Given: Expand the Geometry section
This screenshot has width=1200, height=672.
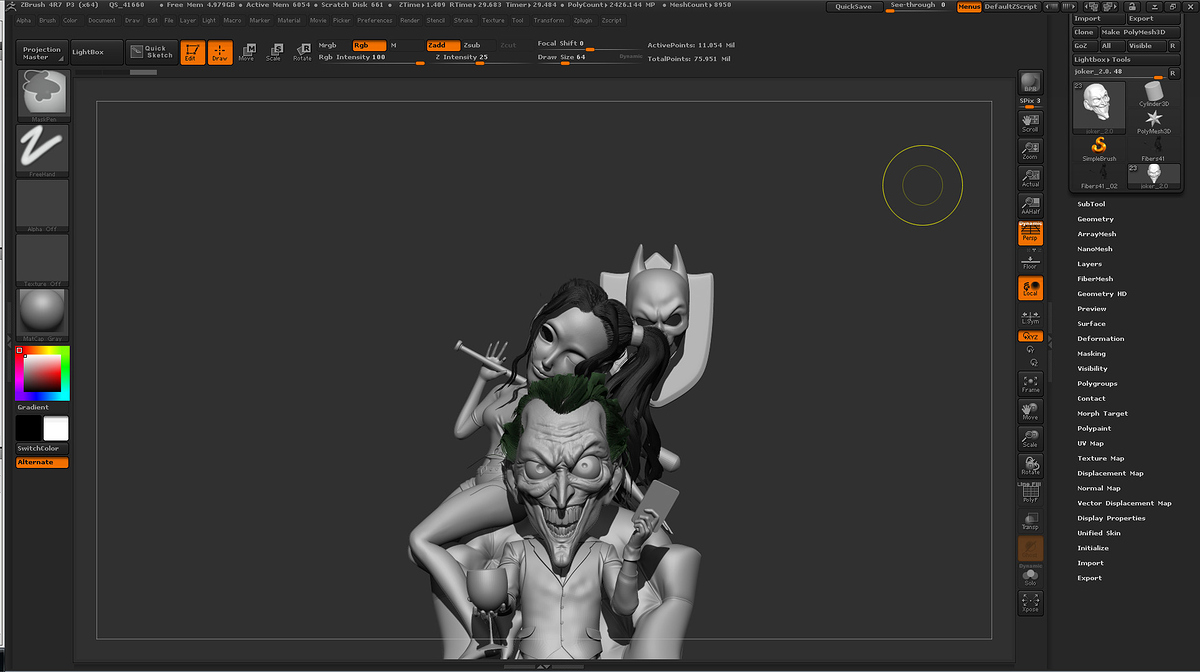Looking at the screenshot, I should (1095, 219).
